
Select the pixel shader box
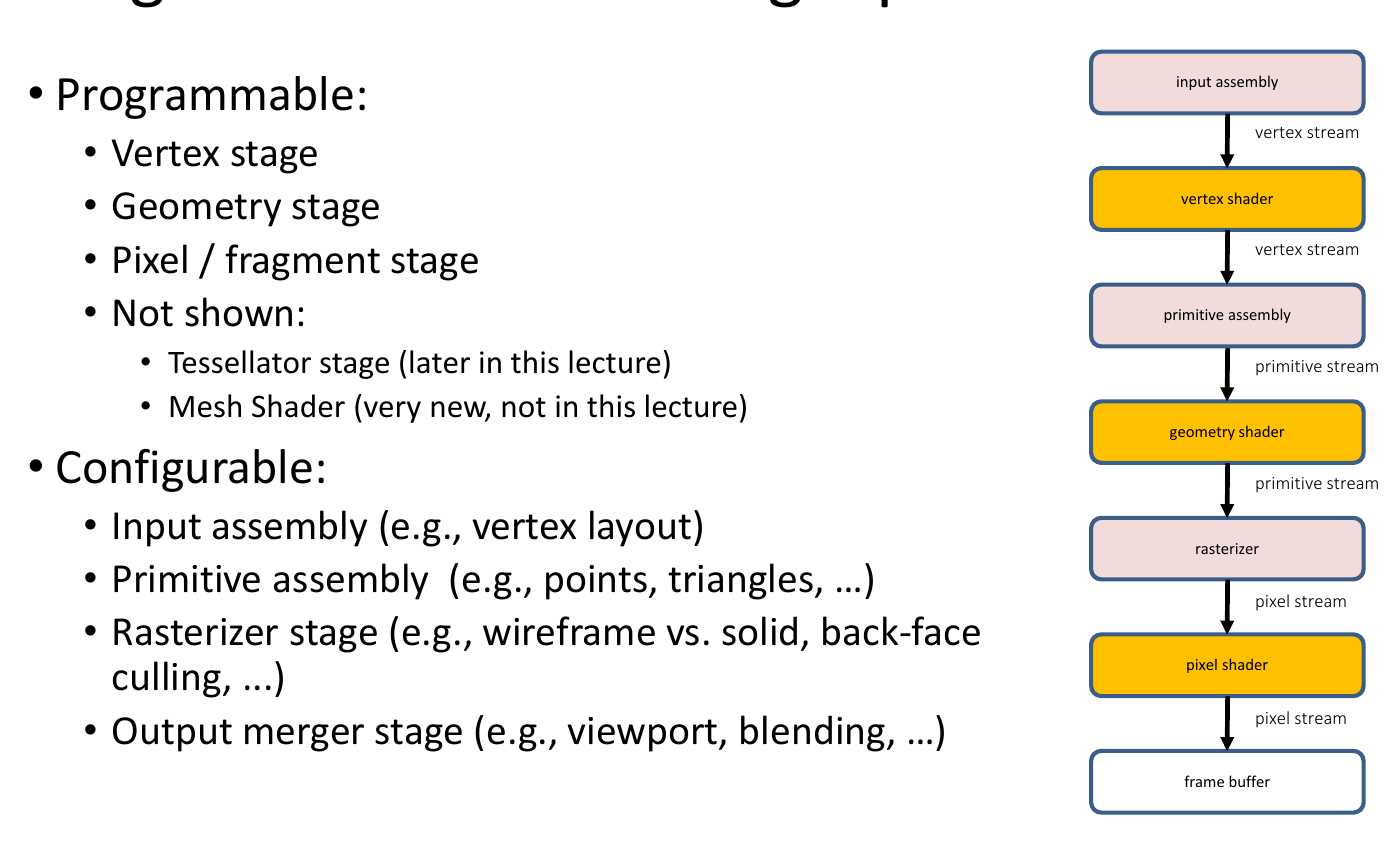point(1227,665)
